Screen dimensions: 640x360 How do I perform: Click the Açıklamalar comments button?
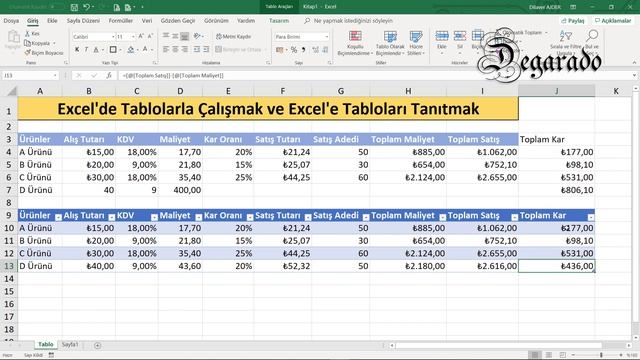(613, 20)
